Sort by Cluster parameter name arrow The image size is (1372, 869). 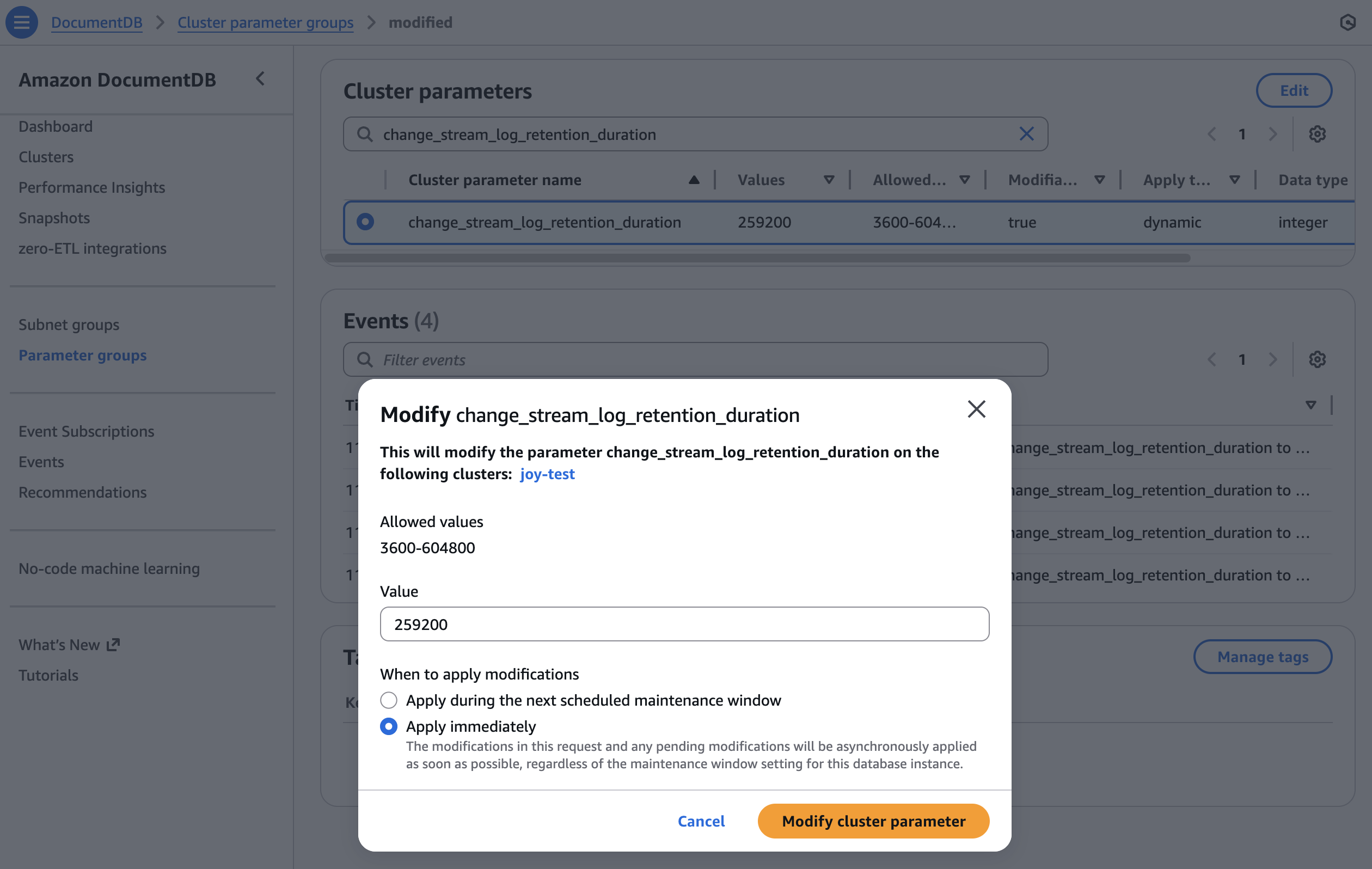(694, 180)
